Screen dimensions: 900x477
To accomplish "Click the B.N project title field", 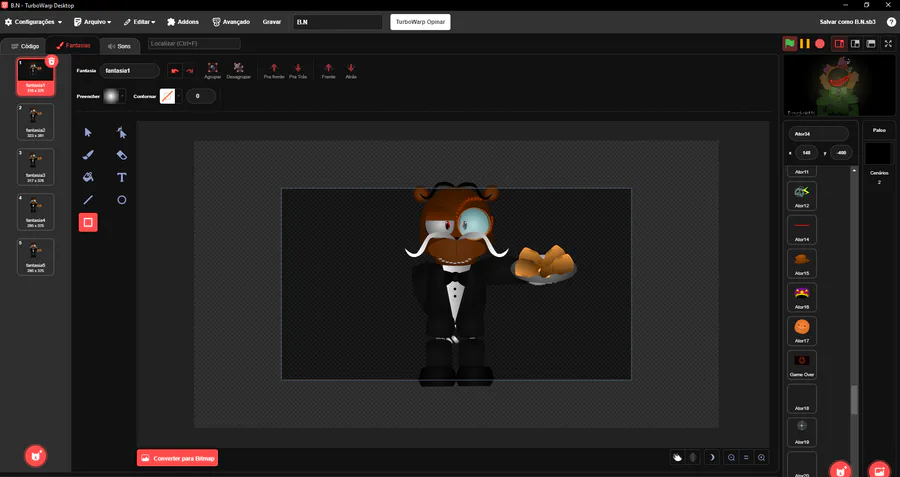I will point(338,22).
